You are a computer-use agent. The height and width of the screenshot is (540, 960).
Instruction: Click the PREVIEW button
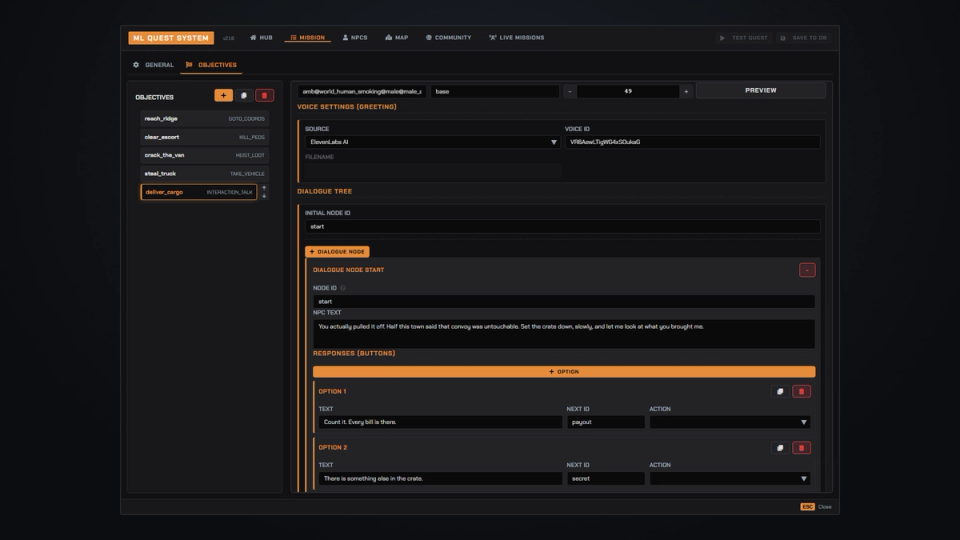point(760,91)
